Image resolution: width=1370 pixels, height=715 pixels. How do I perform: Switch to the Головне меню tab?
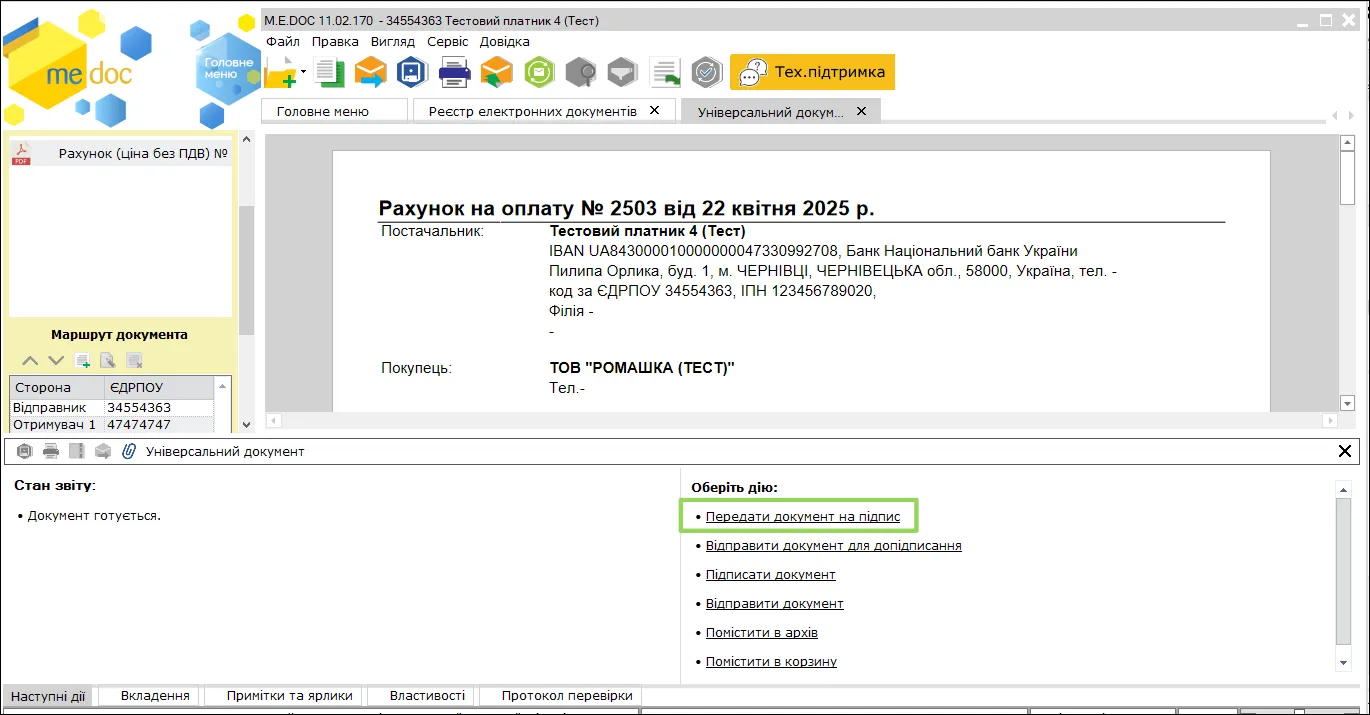(x=334, y=111)
